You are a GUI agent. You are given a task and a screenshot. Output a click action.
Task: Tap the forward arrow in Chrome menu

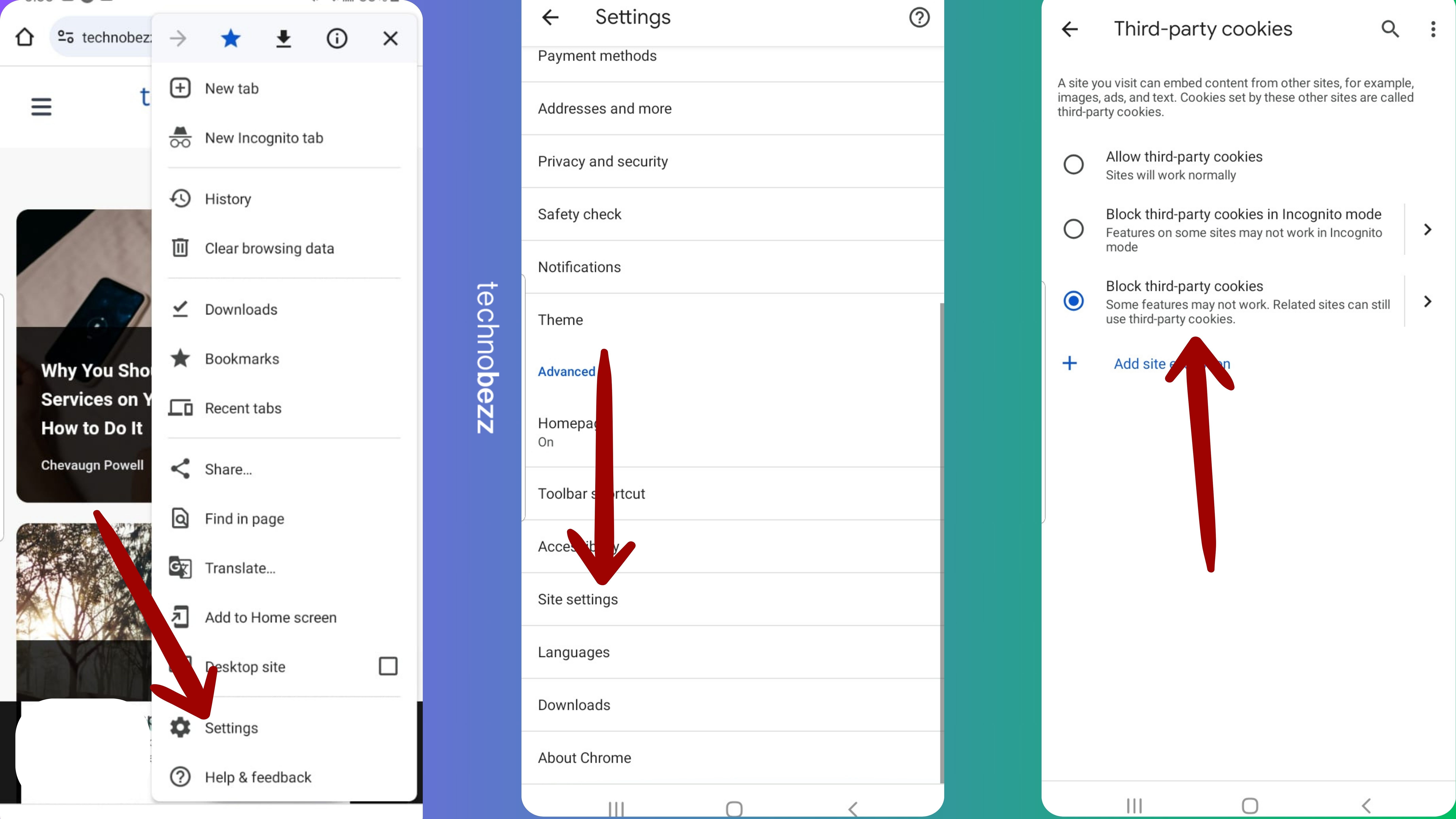(178, 38)
